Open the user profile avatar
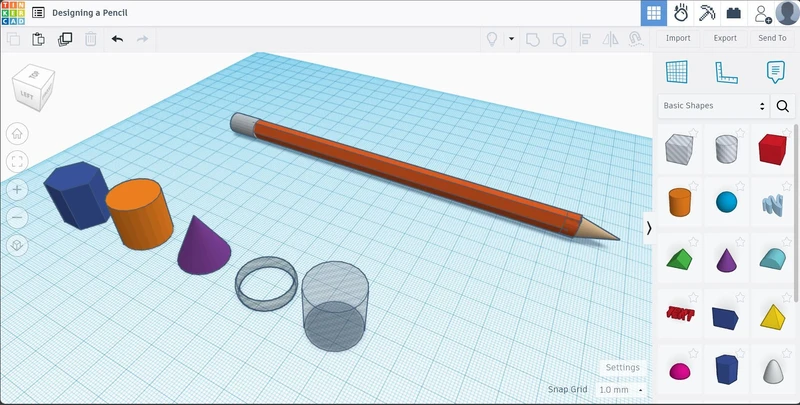 (787, 13)
